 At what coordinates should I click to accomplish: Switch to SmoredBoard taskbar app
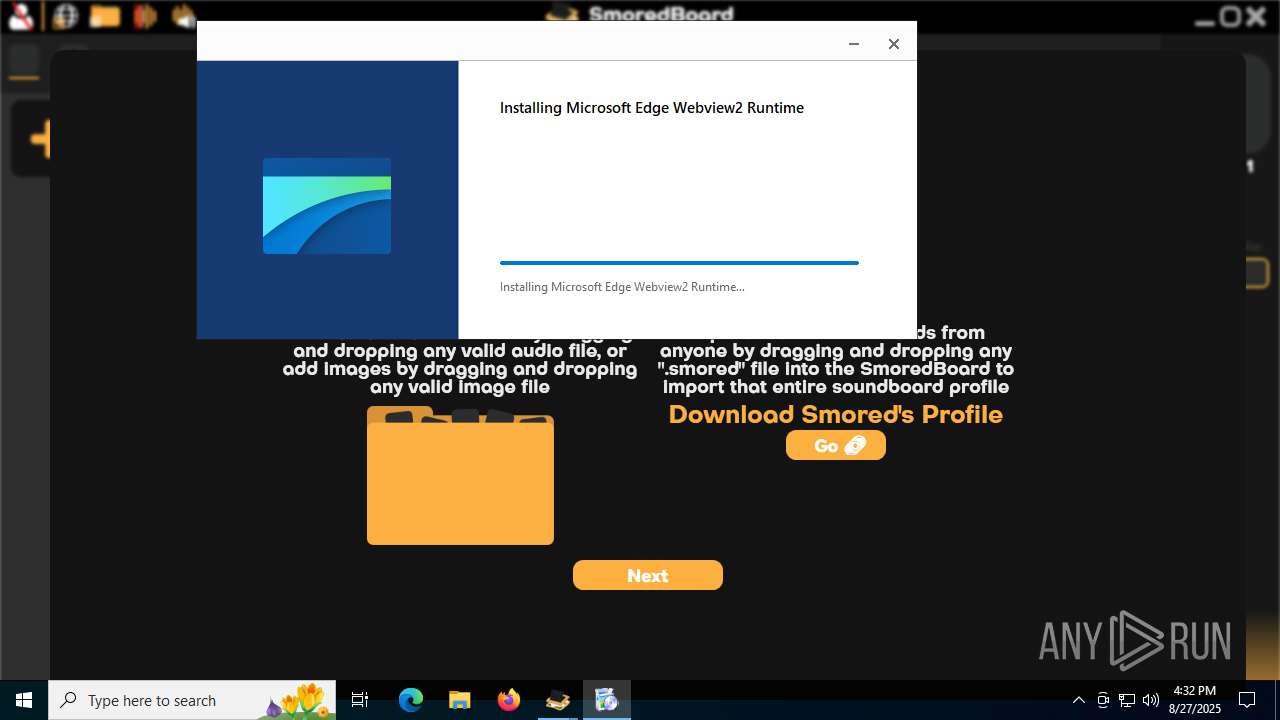click(x=558, y=700)
